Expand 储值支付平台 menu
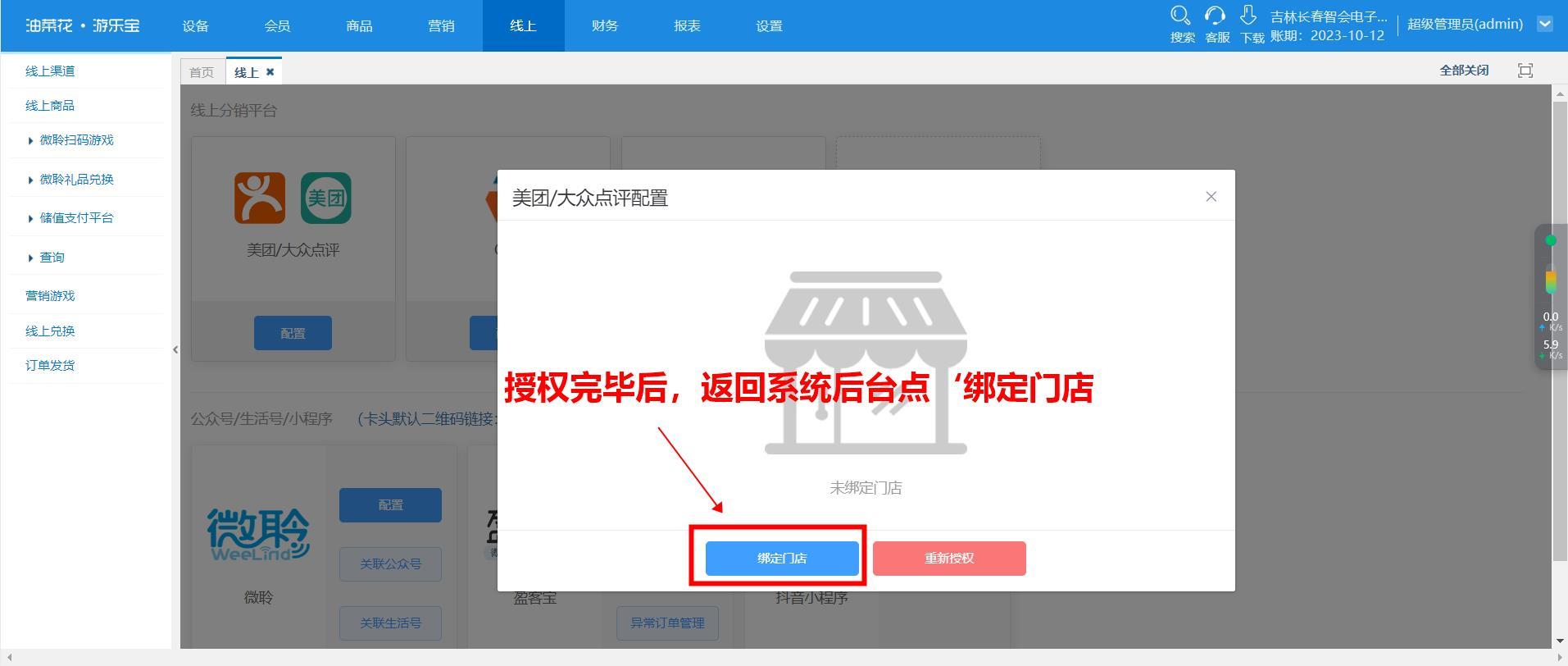The height and width of the screenshot is (666, 1568). (x=76, y=218)
